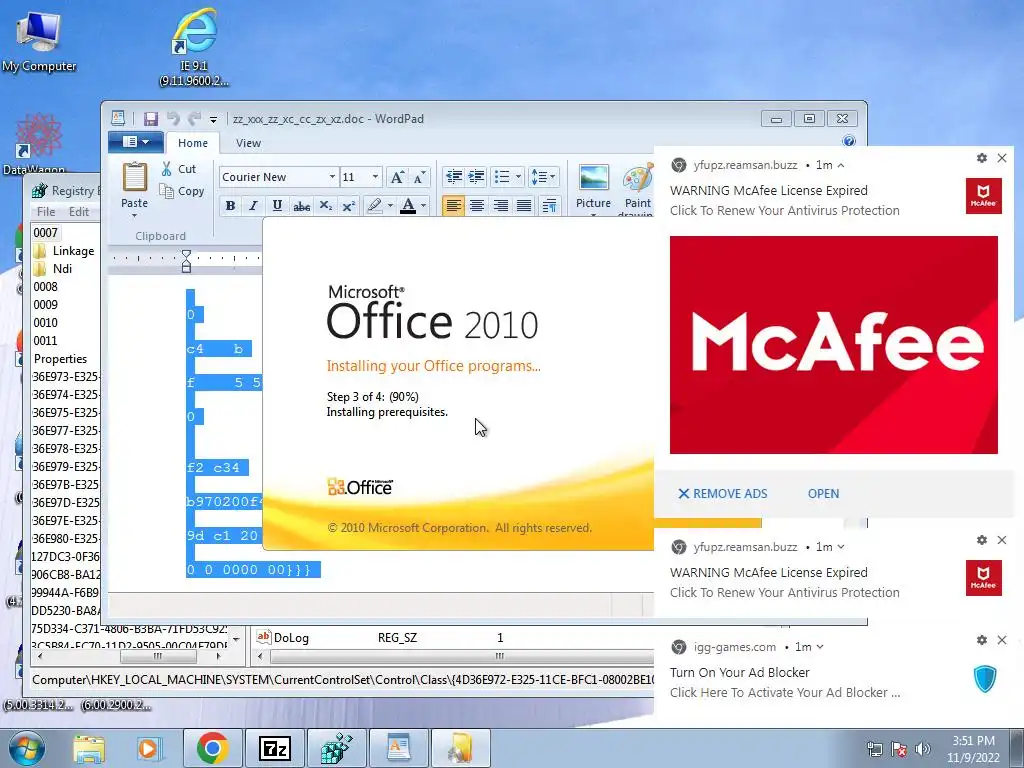The width and height of the screenshot is (1024, 768).
Task: Toggle Strikethrough formatting
Action: (301, 206)
